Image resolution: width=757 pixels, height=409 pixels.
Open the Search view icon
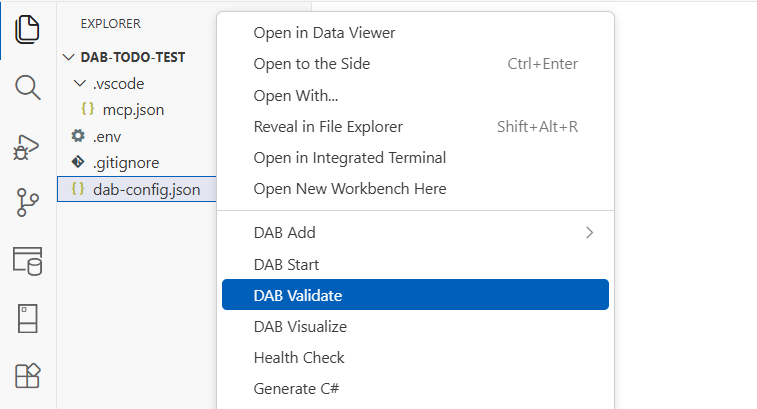click(27, 87)
